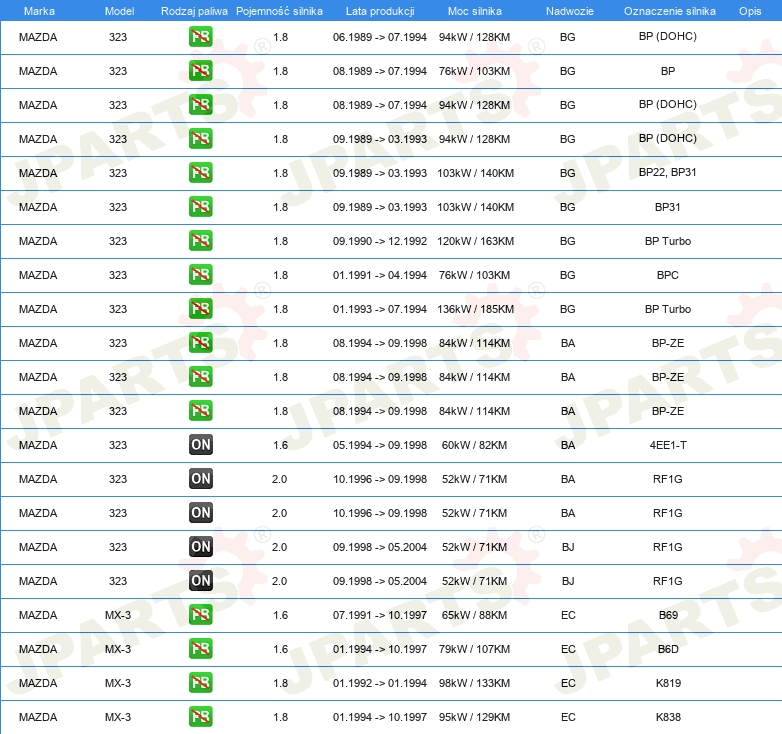
Task: Click Opis column header
Action: [x=750, y=11]
